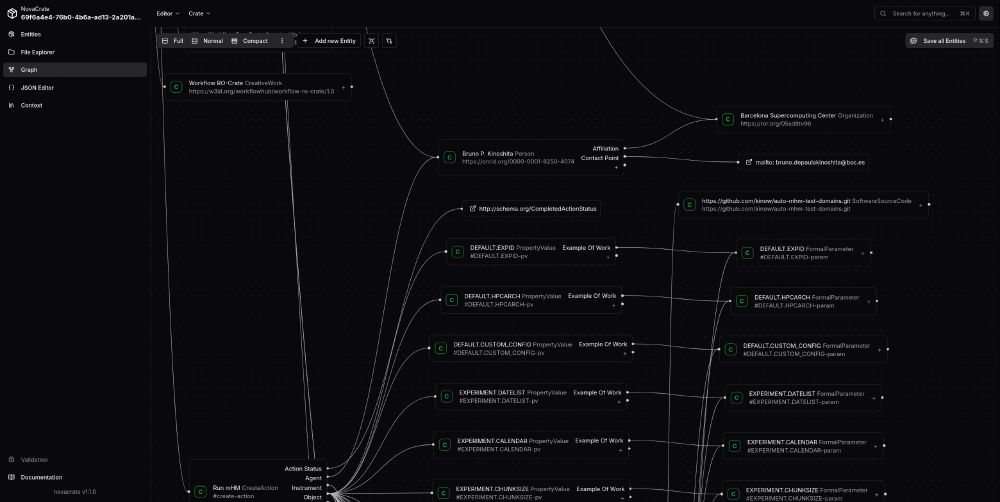This screenshot has width=1000, height=502.
Task: Open File Explorer from sidebar
Action: click(75, 52)
